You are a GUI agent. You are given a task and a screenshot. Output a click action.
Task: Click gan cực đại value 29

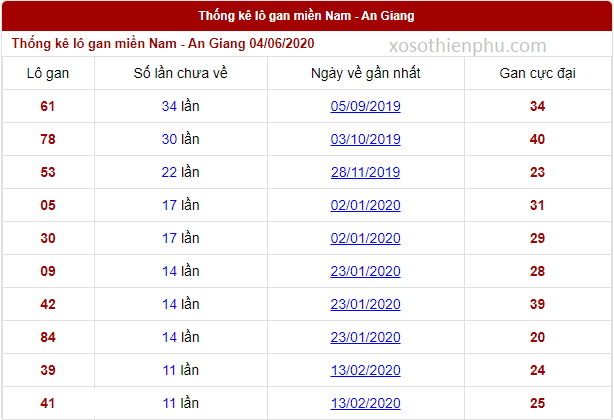tap(537, 238)
